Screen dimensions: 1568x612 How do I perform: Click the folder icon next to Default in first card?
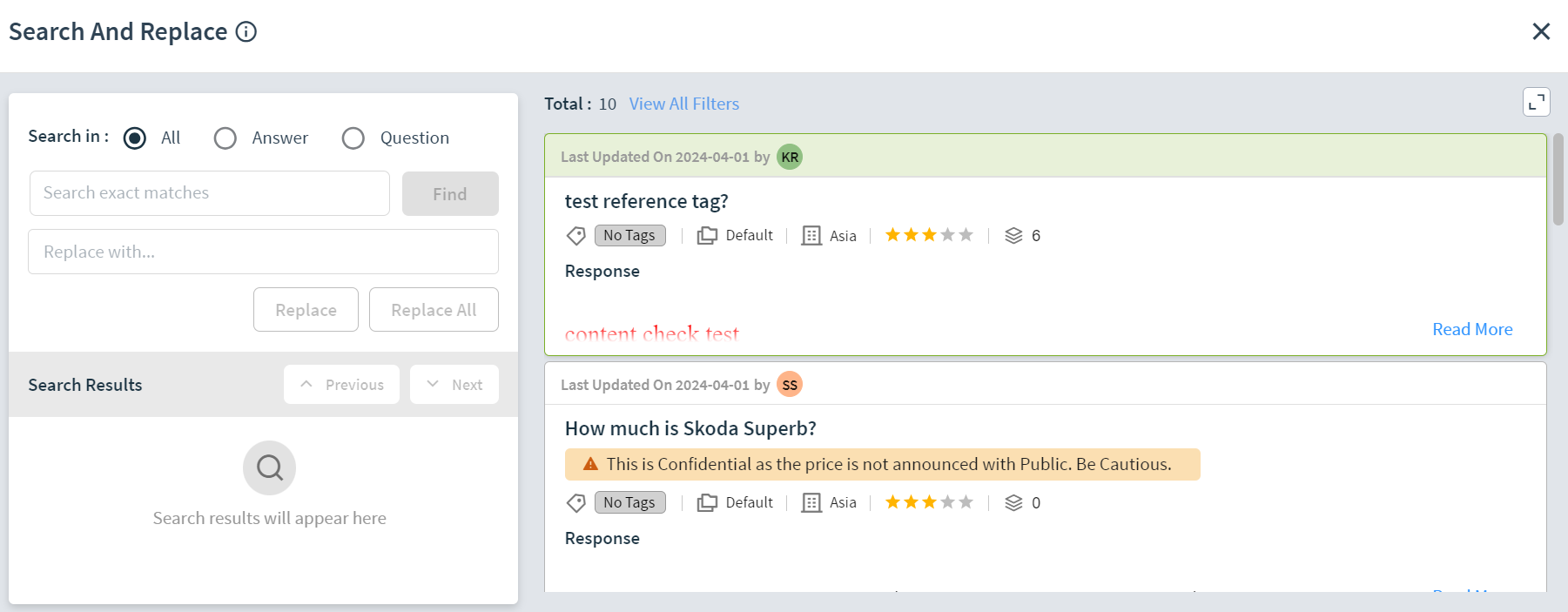[x=707, y=236]
